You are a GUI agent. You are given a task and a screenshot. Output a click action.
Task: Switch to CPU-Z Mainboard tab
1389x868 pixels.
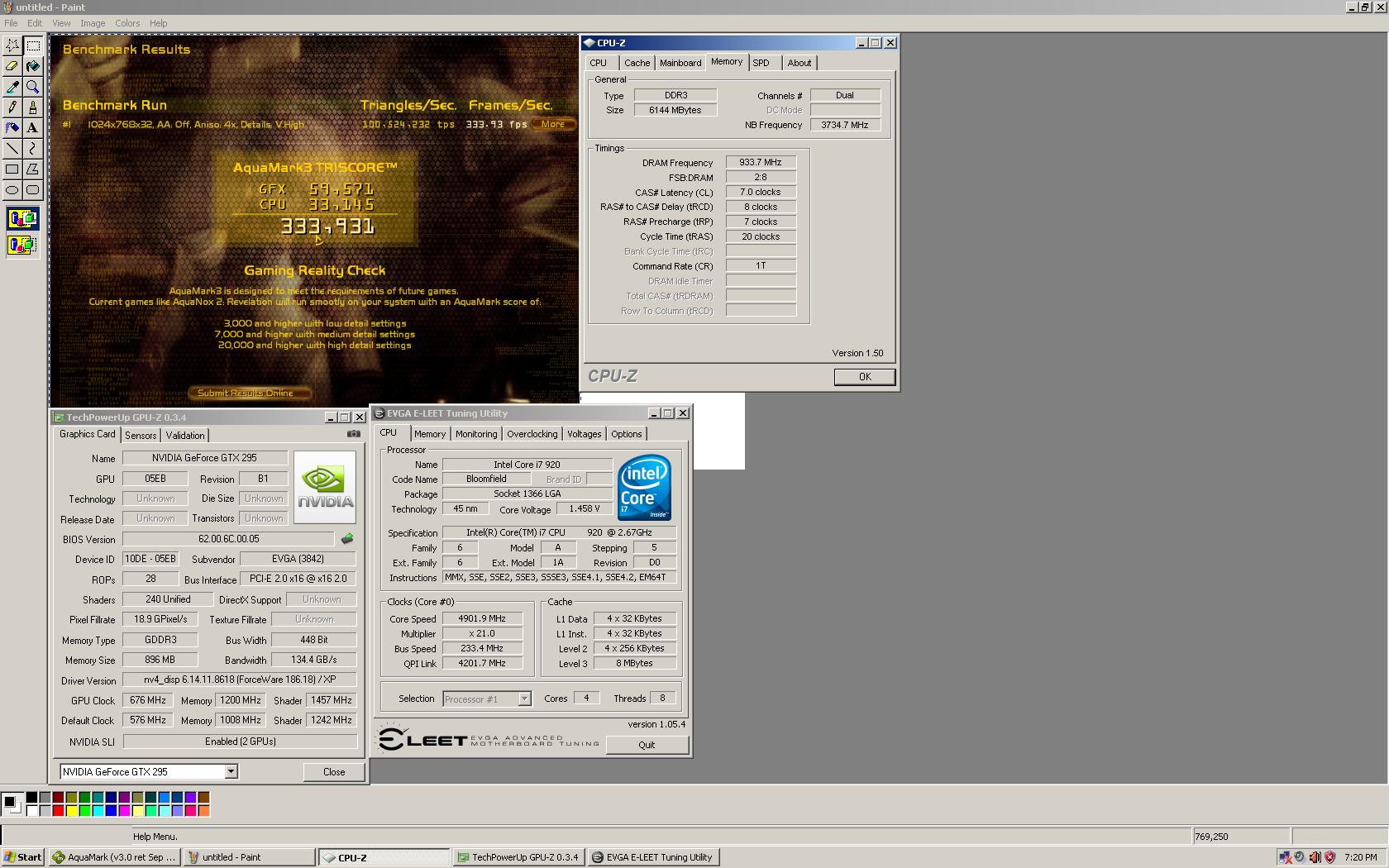click(x=680, y=63)
